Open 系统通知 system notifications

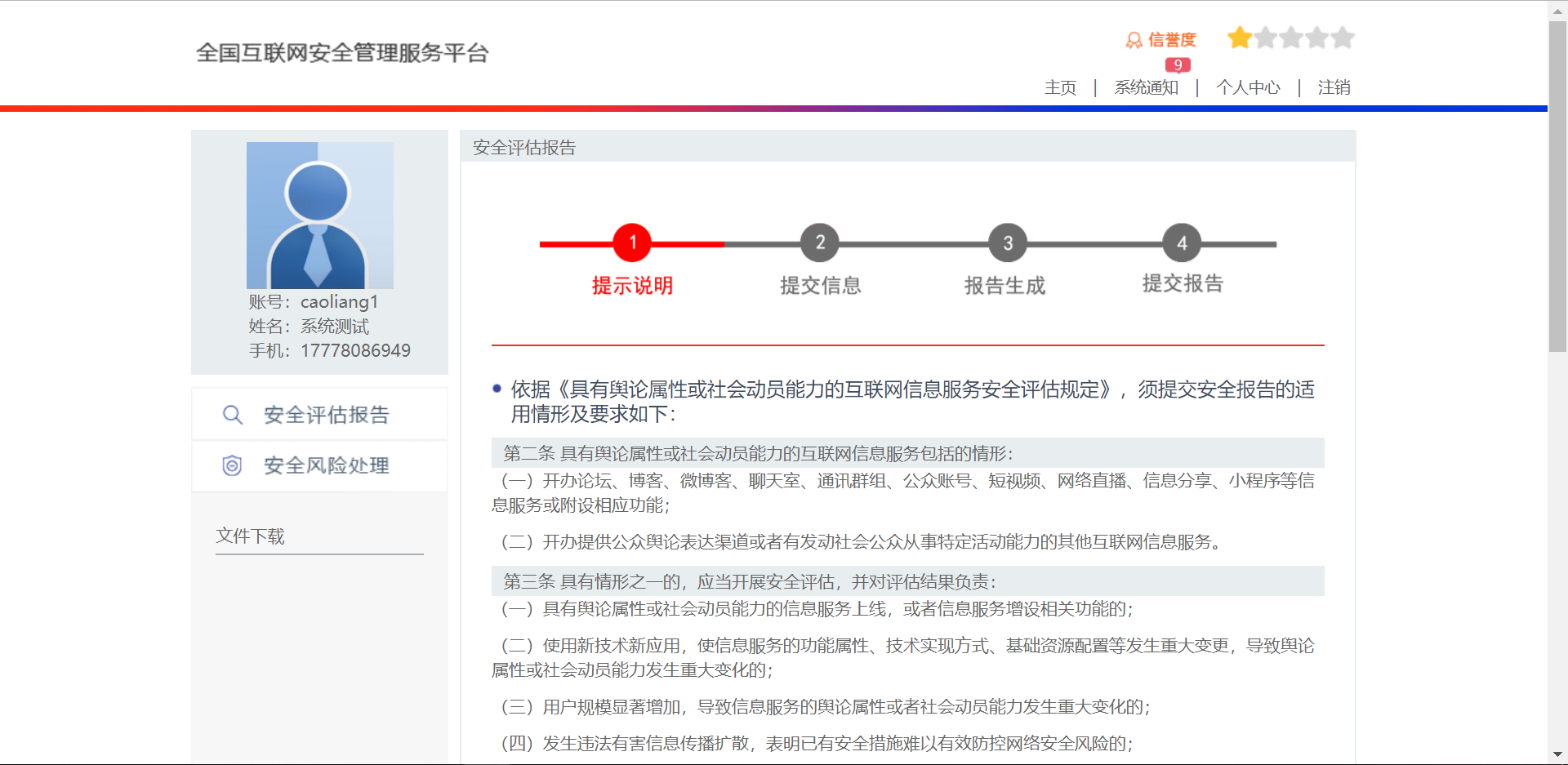1147,87
